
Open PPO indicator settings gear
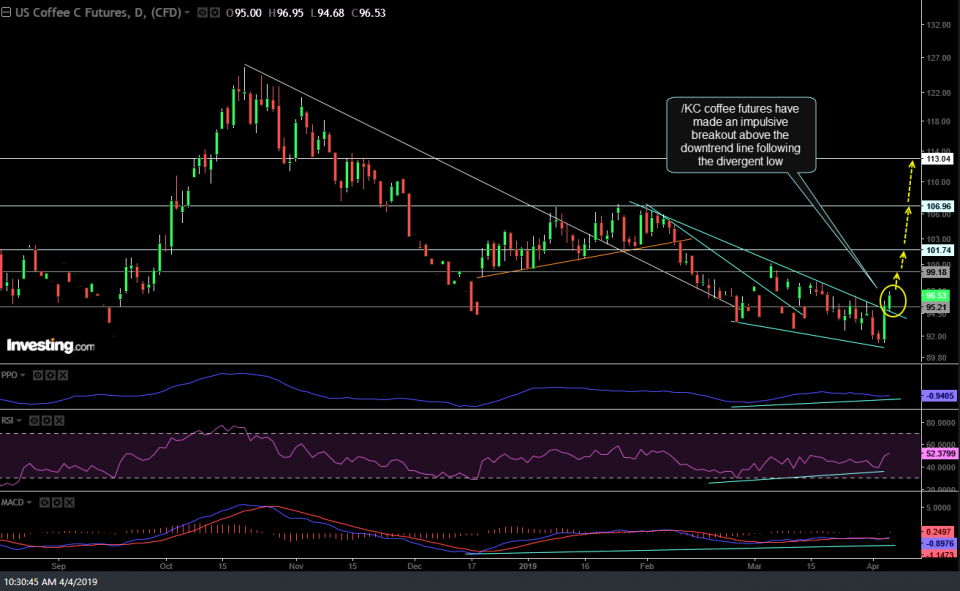[51, 375]
